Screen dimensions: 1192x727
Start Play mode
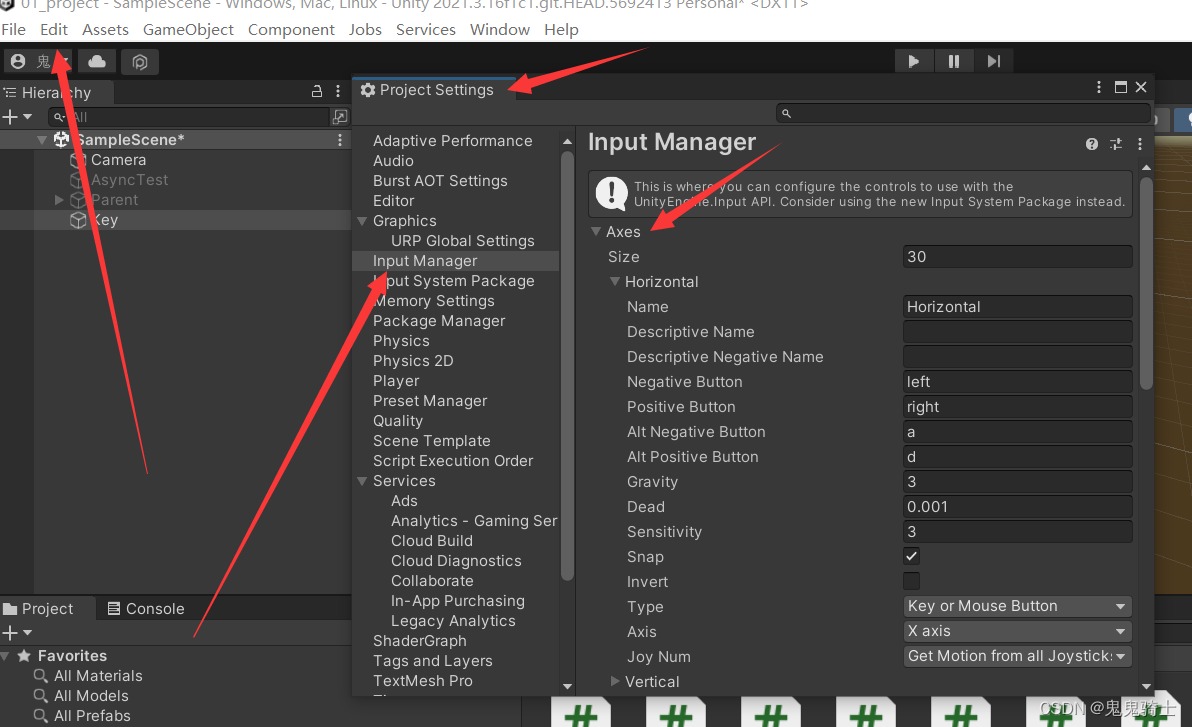(914, 62)
